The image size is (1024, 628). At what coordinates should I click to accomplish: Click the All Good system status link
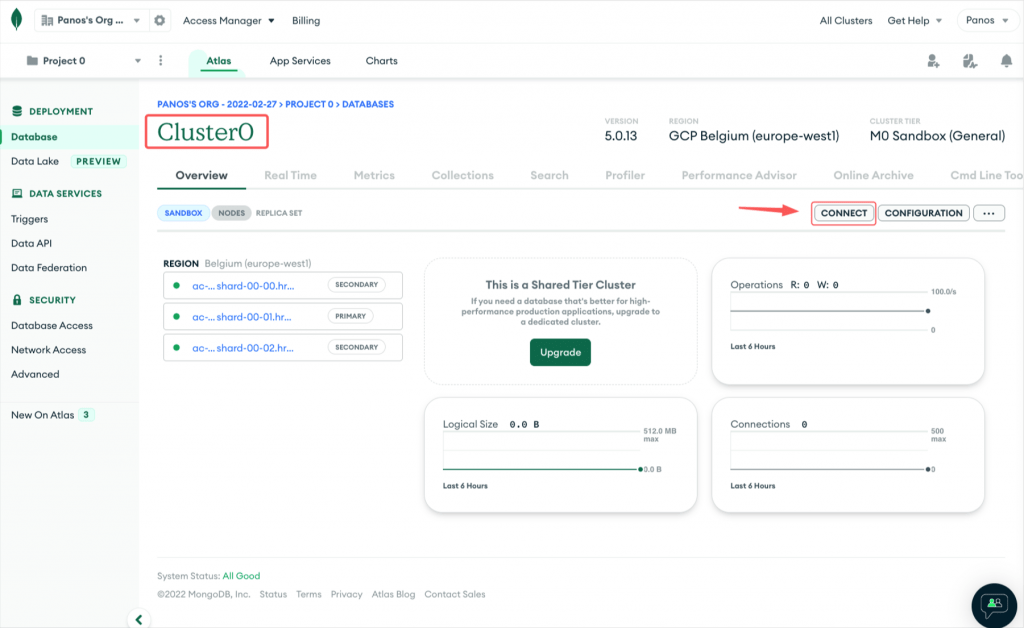(241, 576)
